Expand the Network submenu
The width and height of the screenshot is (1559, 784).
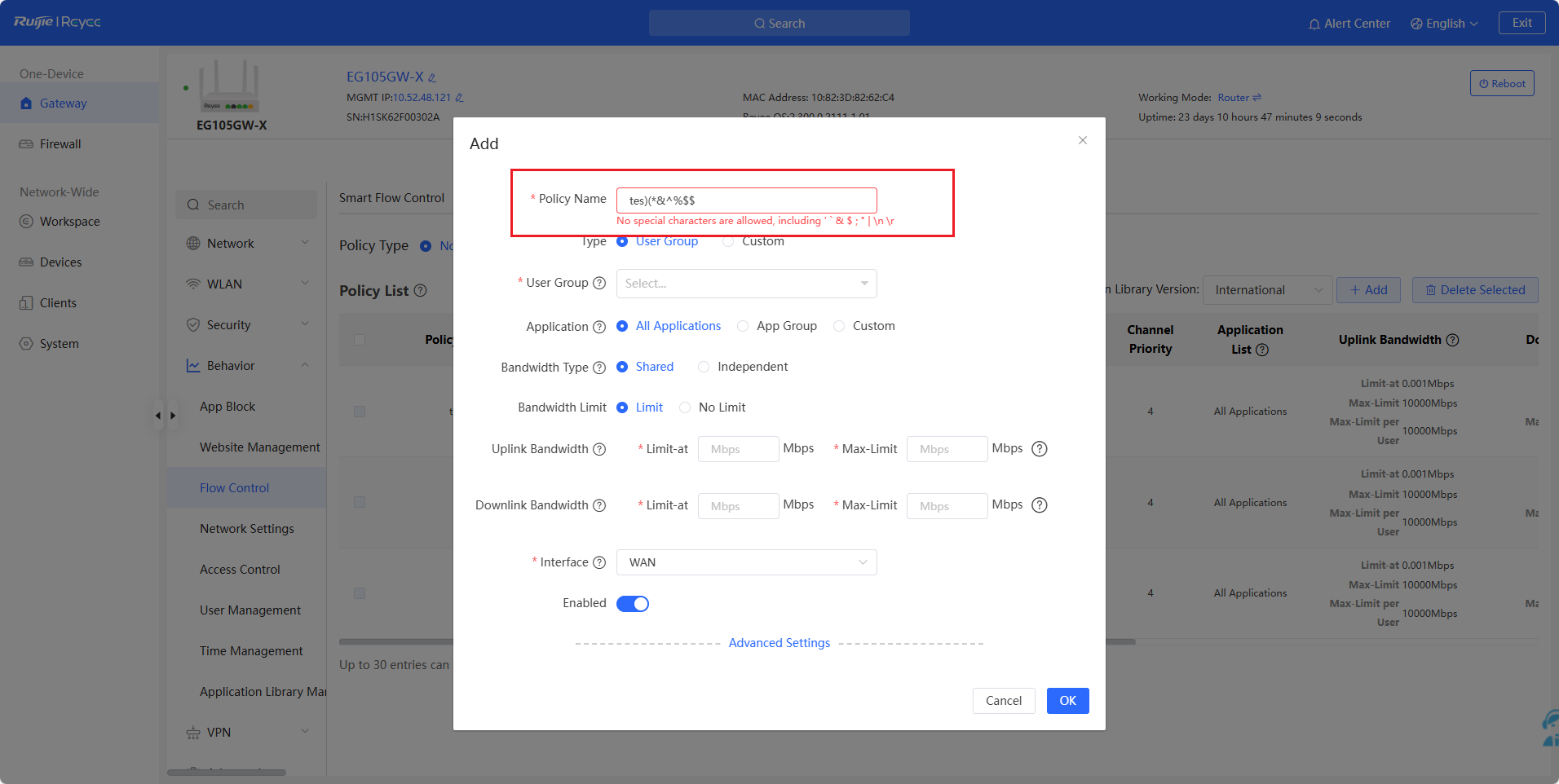(x=305, y=243)
